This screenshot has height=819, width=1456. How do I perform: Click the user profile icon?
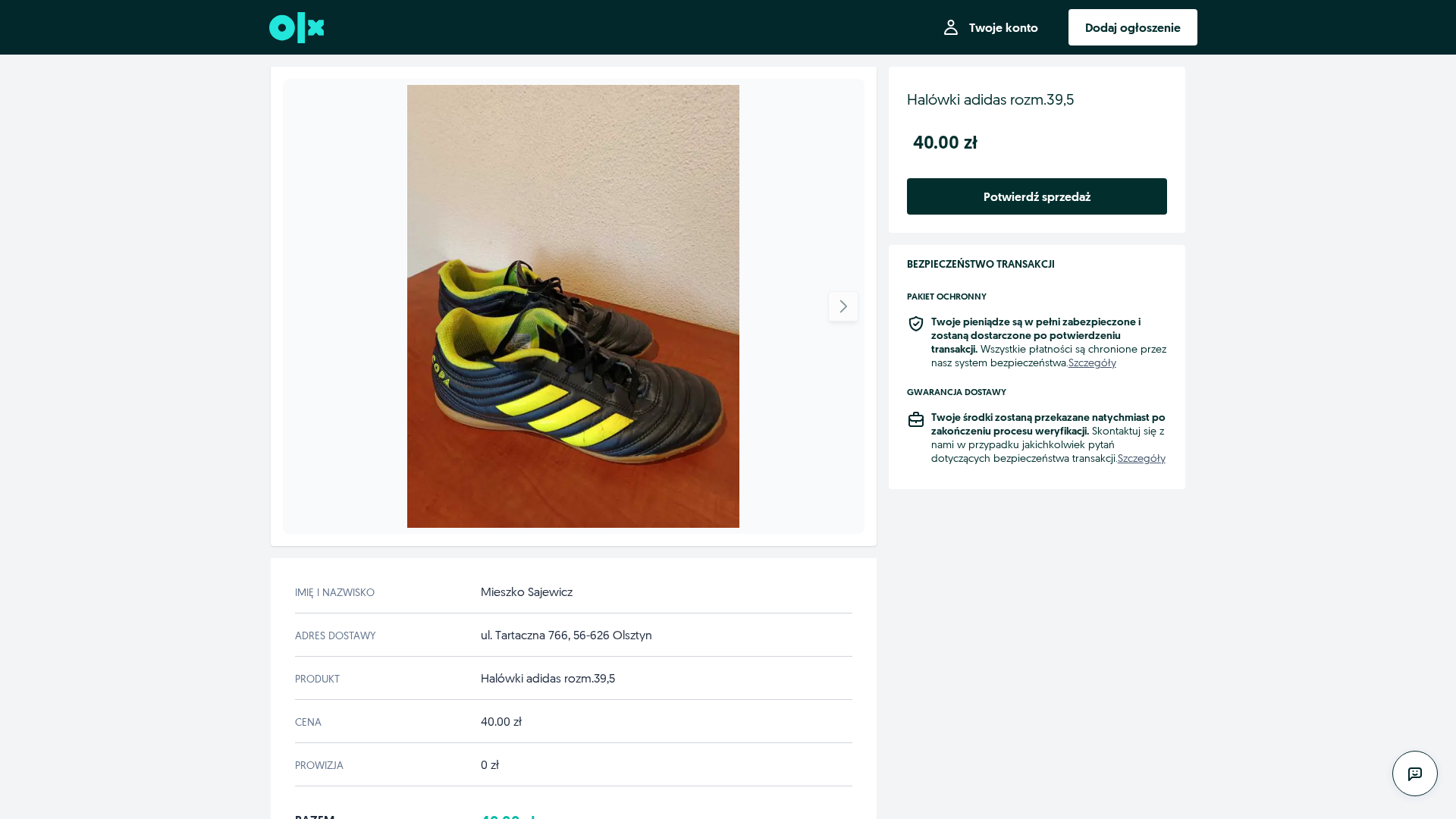(x=951, y=28)
